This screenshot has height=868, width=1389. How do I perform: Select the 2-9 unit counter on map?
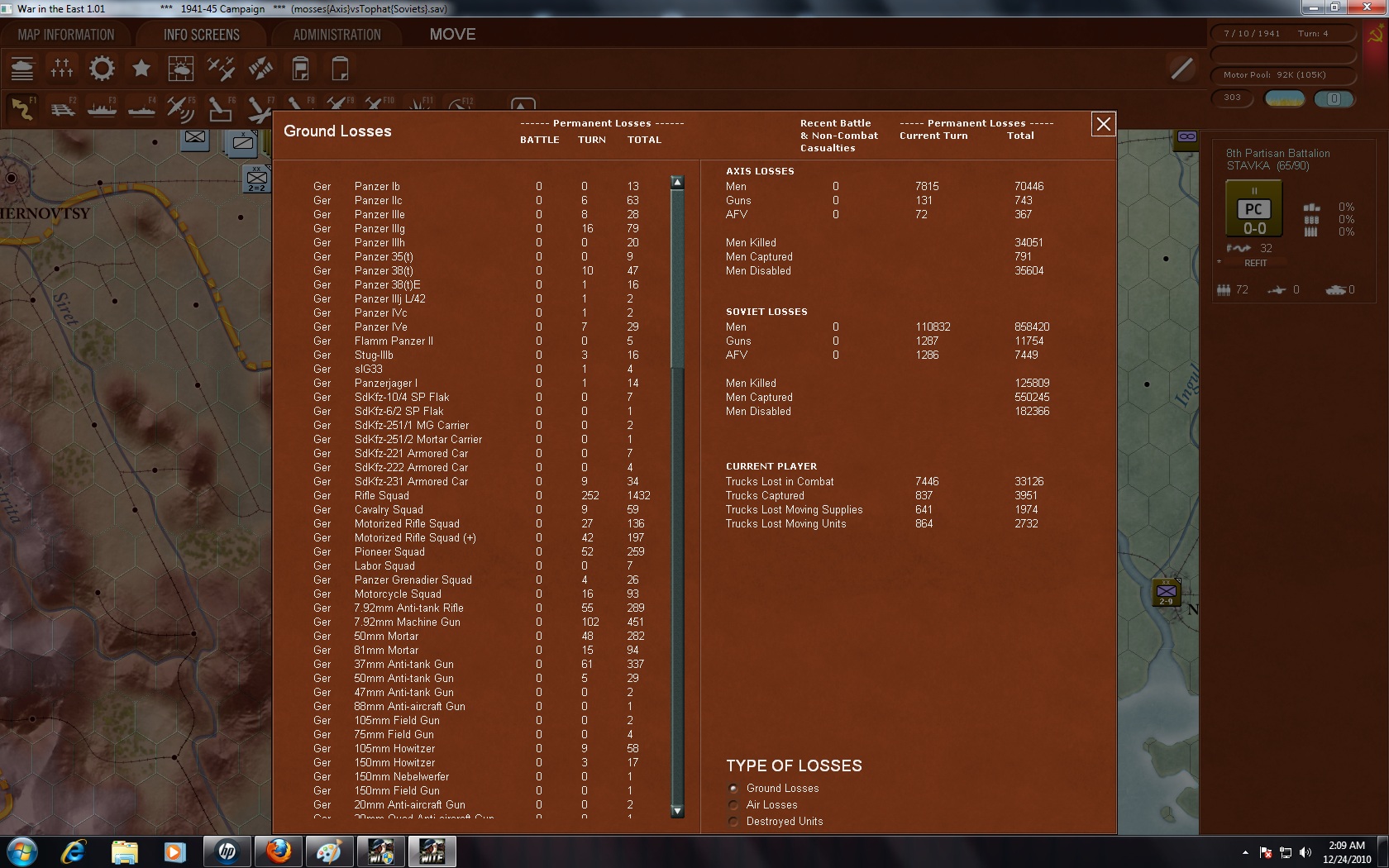(x=1167, y=593)
